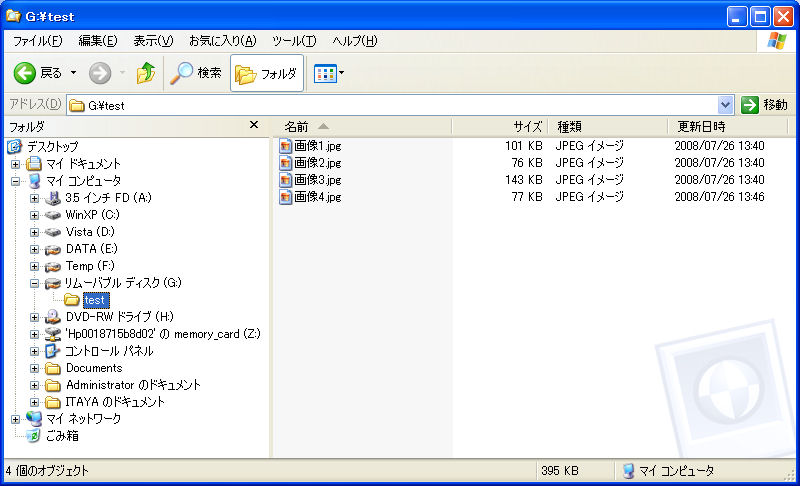Click the 移動 Go button
This screenshot has width=800, height=486.
pos(764,105)
